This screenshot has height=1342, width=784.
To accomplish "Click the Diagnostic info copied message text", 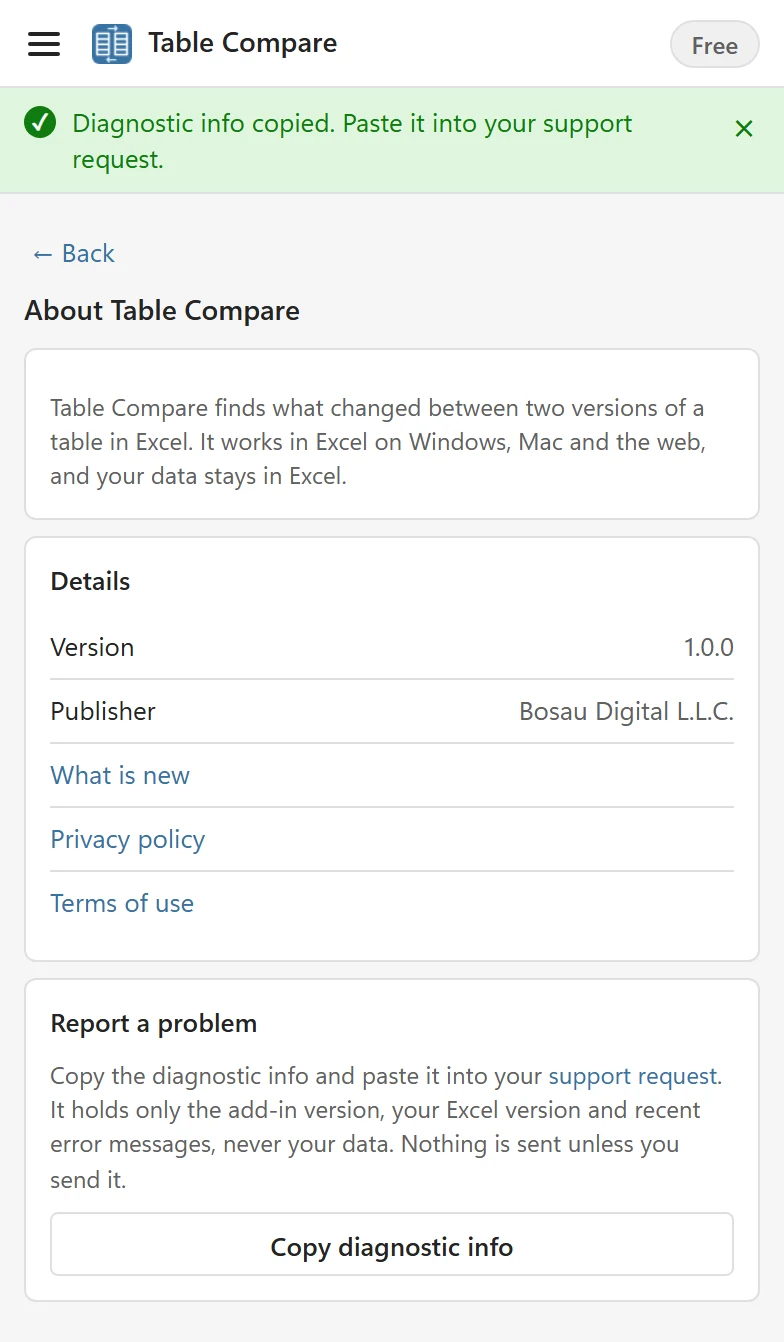I will (353, 141).
